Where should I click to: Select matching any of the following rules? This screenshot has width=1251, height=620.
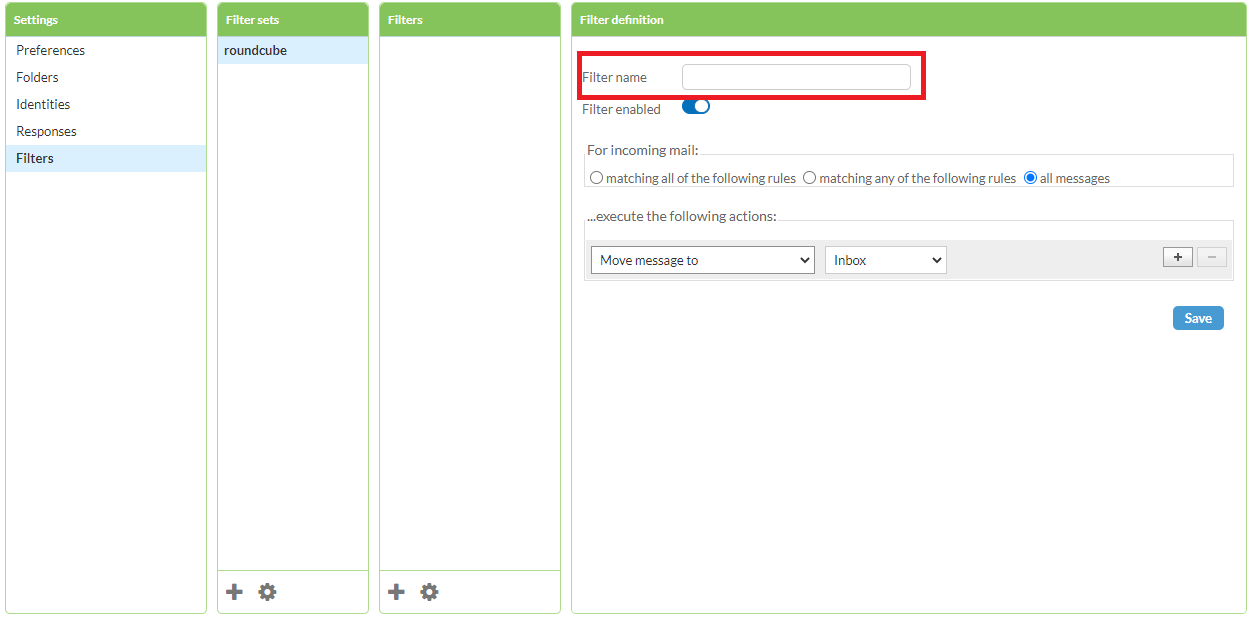(810, 178)
